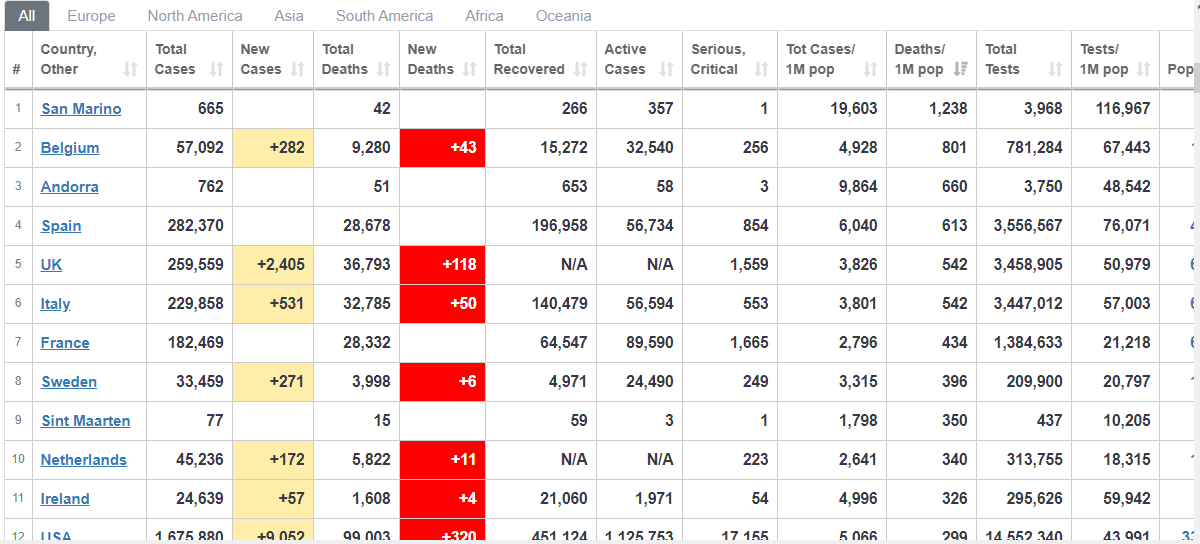Select San Marino deaths per million 1,238
The width and height of the screenshot is (1200, 544).
click(948, 108)
